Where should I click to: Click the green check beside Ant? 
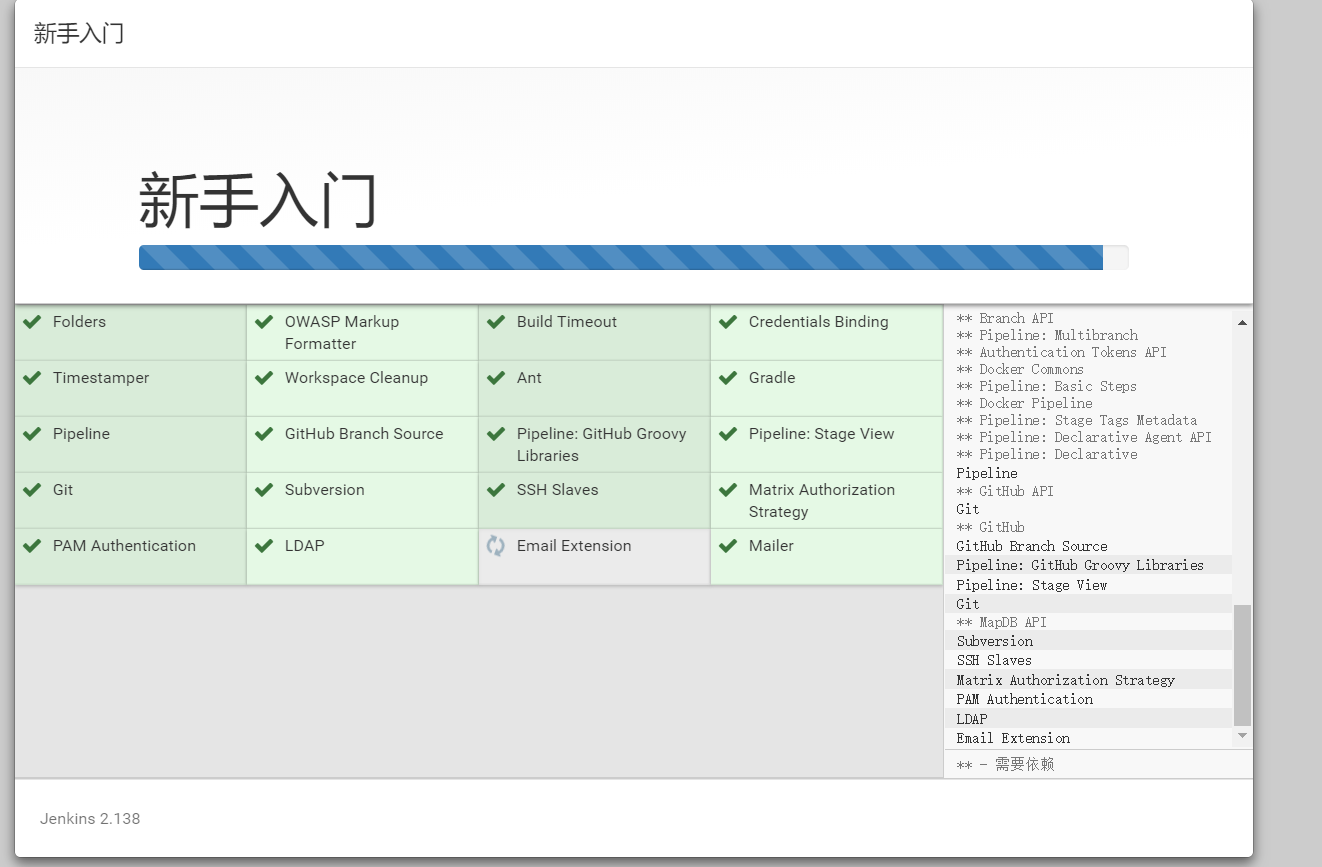pos(496,378)
